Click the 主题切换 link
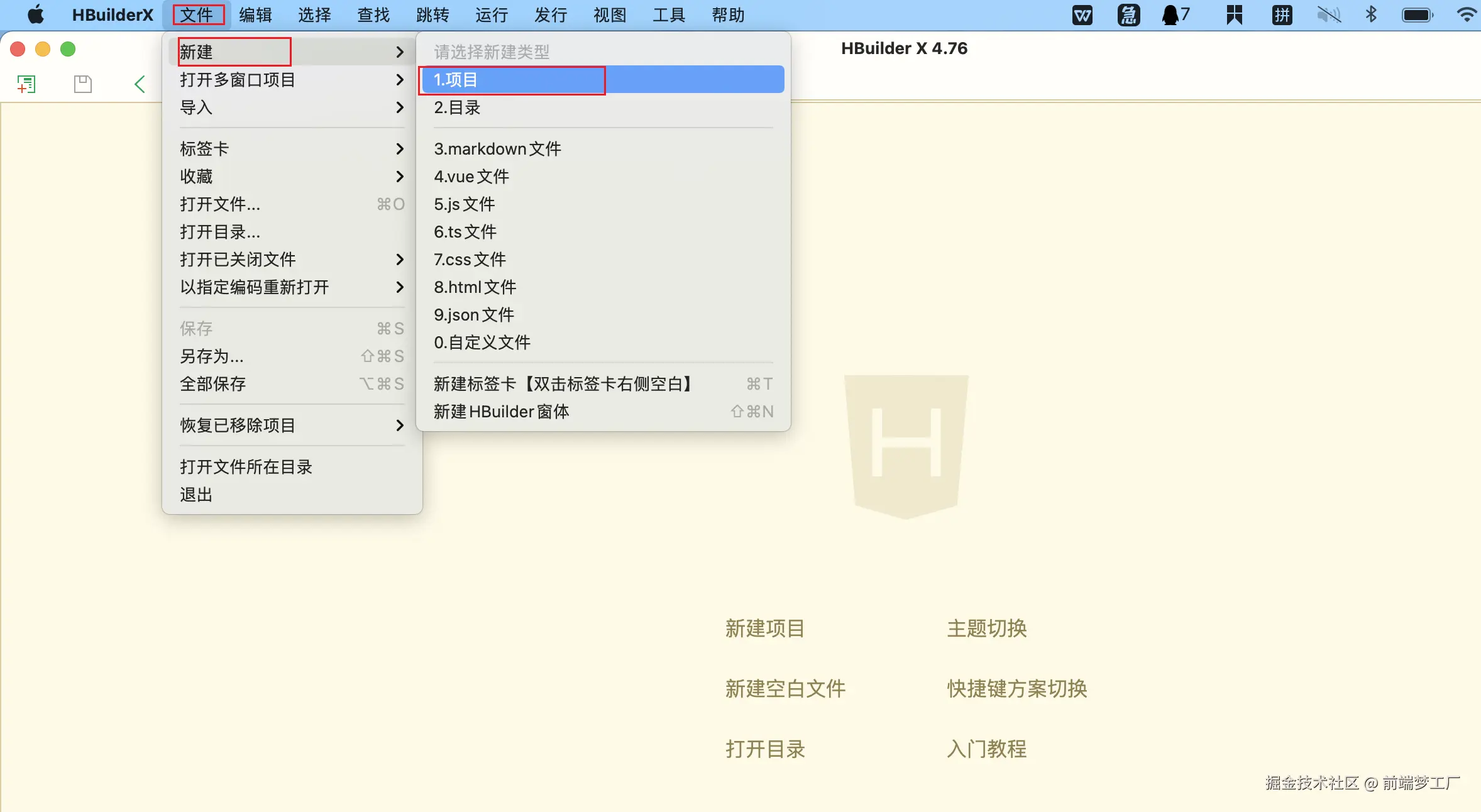 987,628
